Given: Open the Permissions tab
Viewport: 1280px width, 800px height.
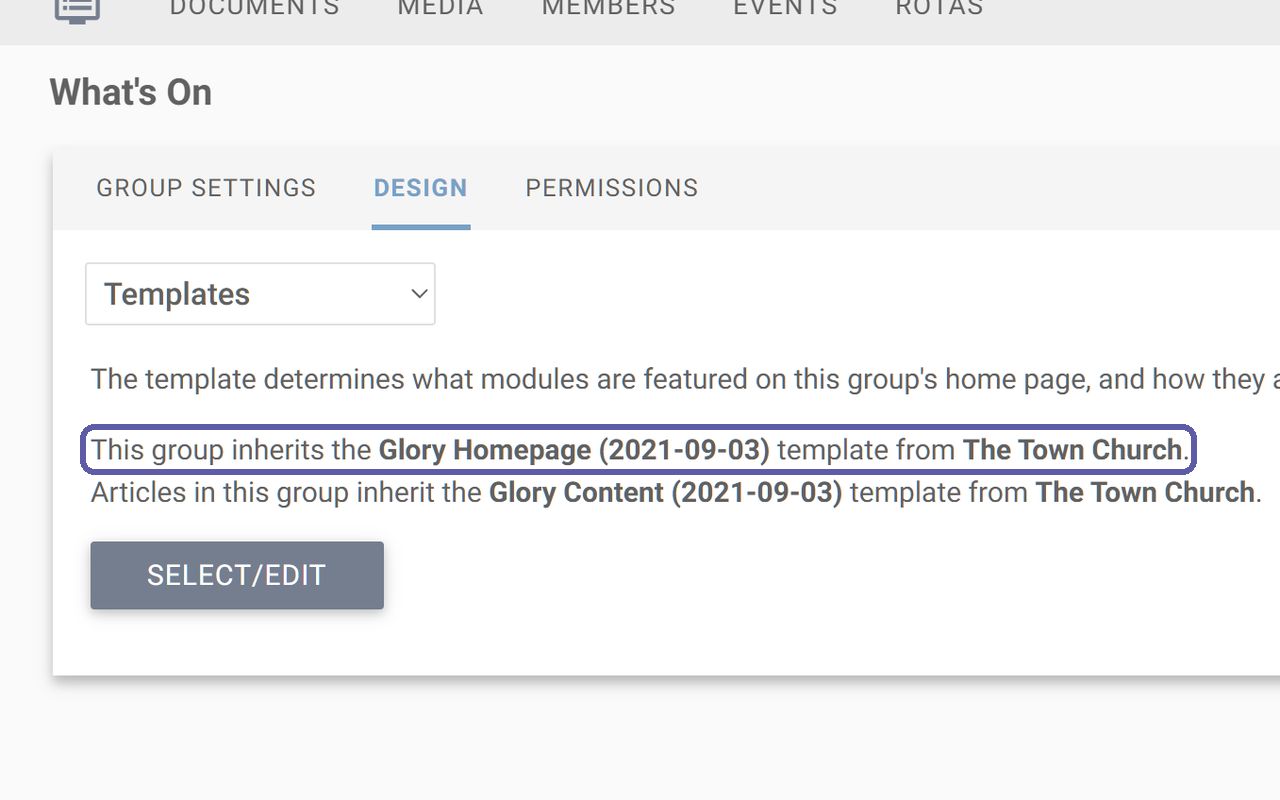Looking at the screenshot, I should click(612, 188).
